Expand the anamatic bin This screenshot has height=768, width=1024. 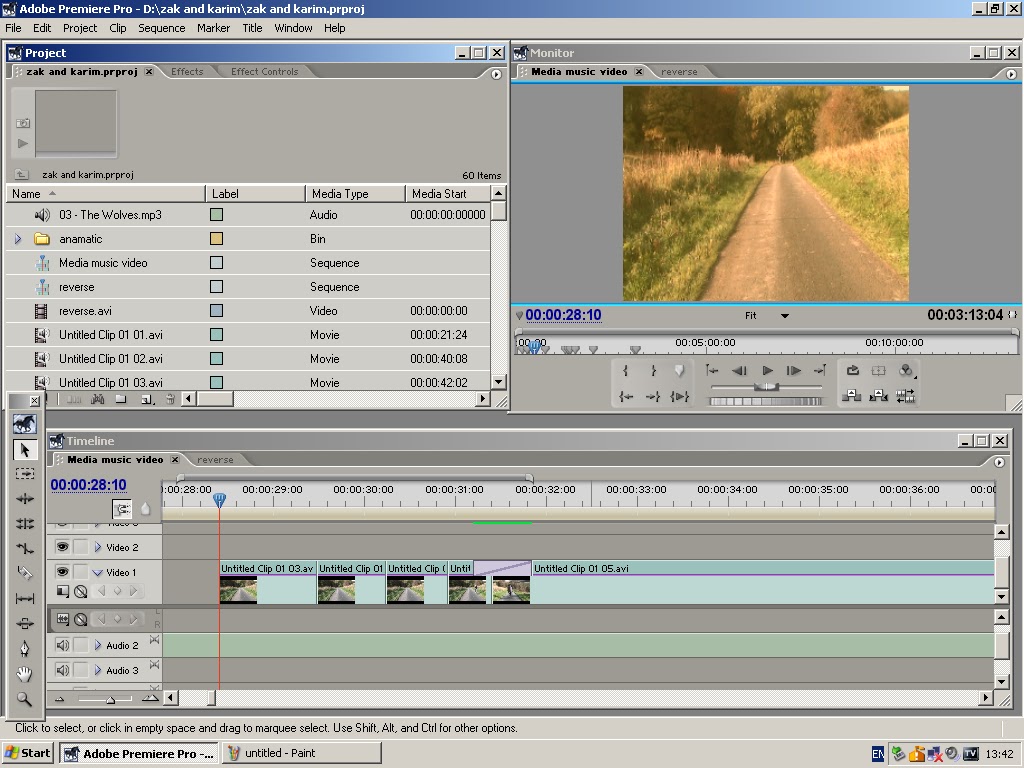click(x=18, y=239)
